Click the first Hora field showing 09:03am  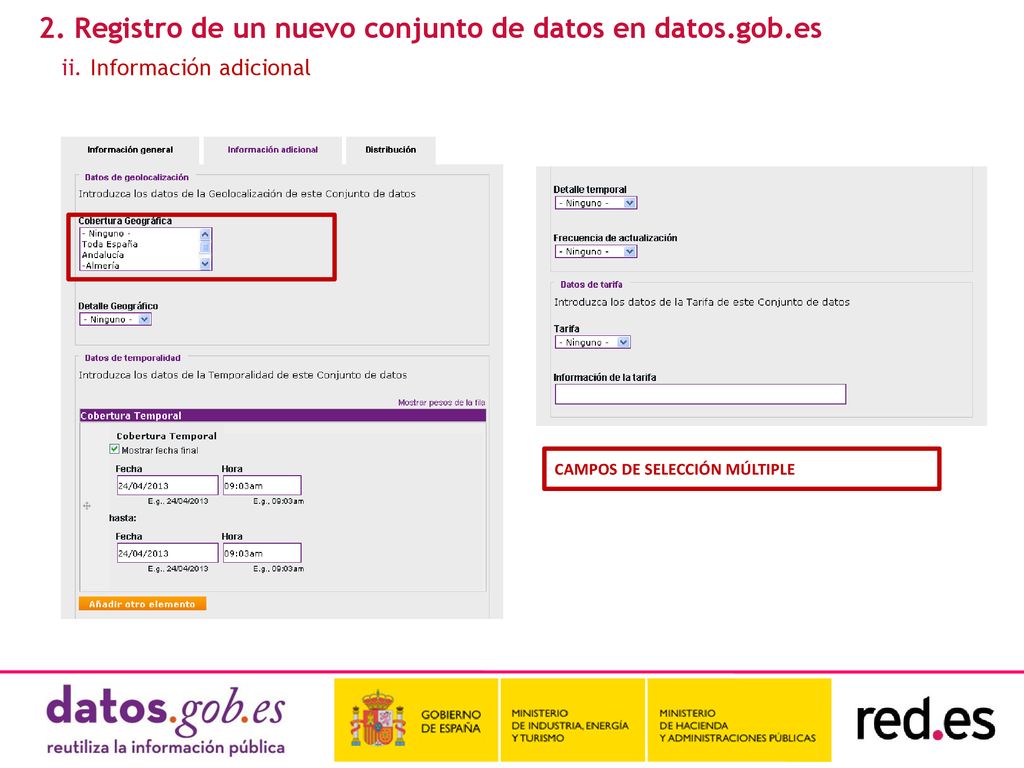[x=262, y=485]
